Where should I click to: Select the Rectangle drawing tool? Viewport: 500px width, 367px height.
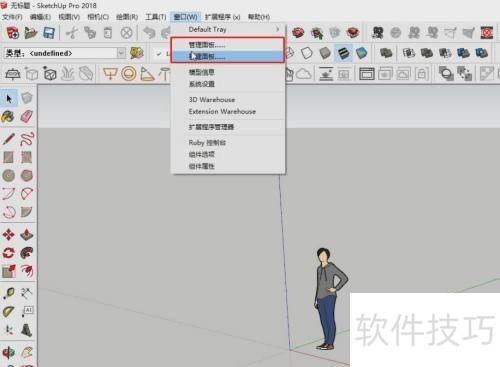click(9, 157)
